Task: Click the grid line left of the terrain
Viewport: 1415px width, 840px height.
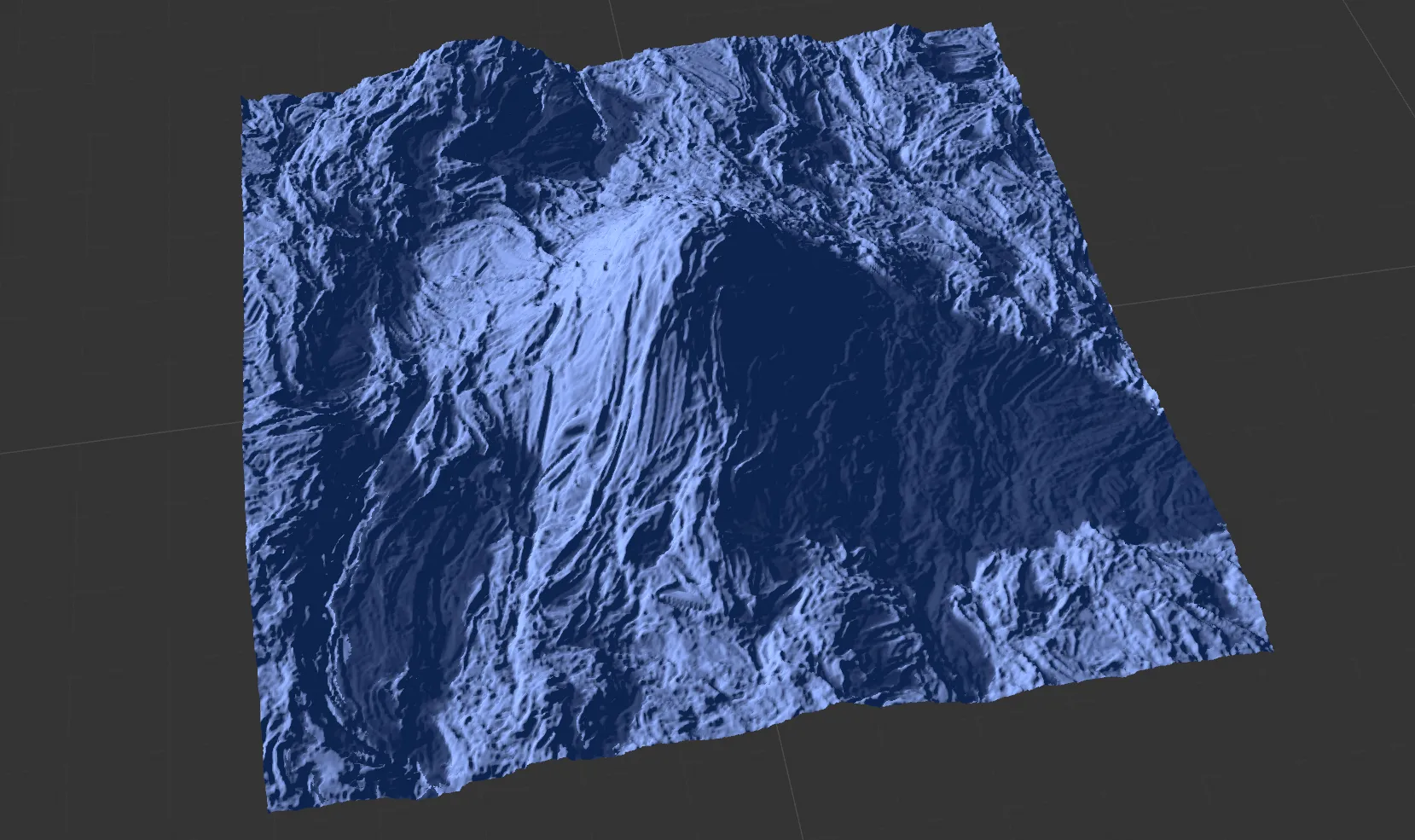Action: coord(119,437)
